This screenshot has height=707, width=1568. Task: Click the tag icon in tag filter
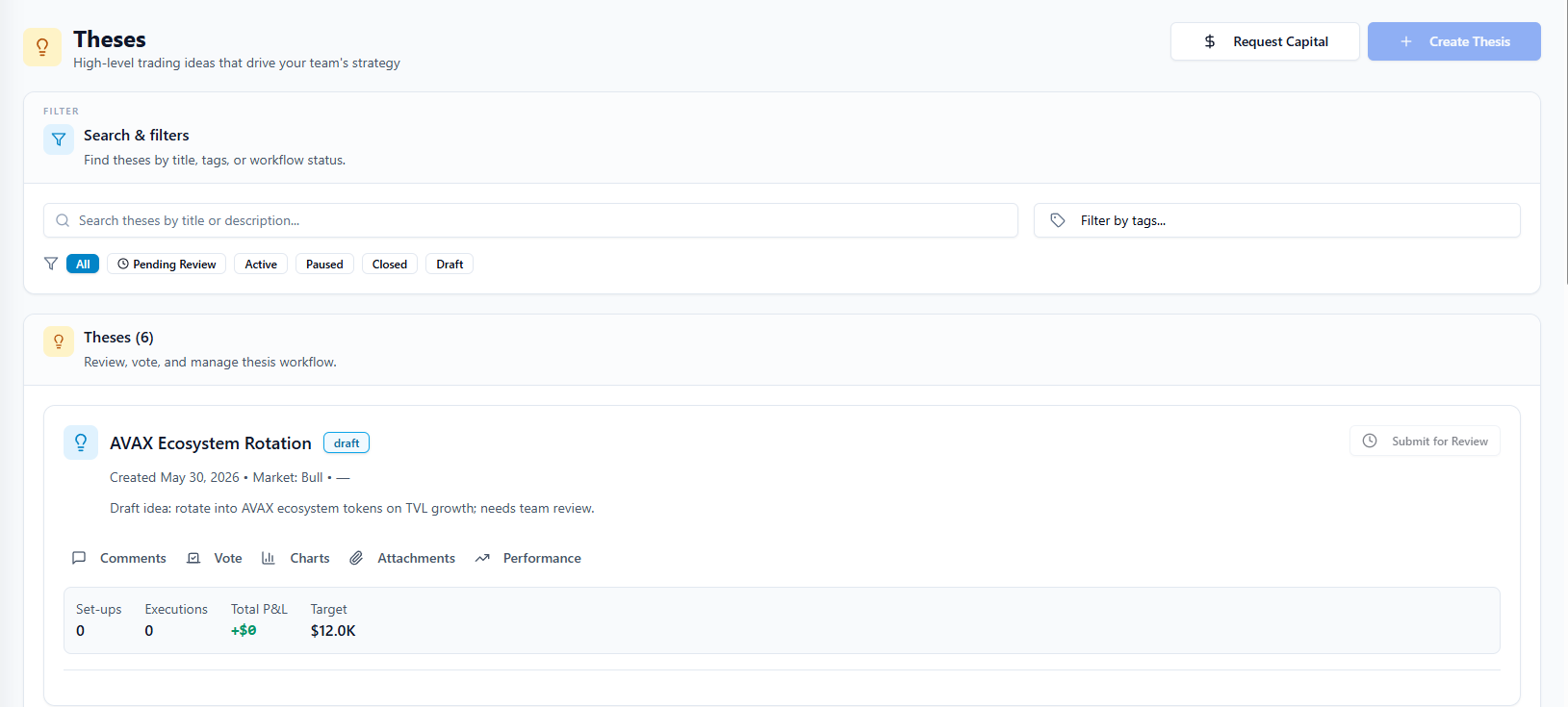(1058, 220)
